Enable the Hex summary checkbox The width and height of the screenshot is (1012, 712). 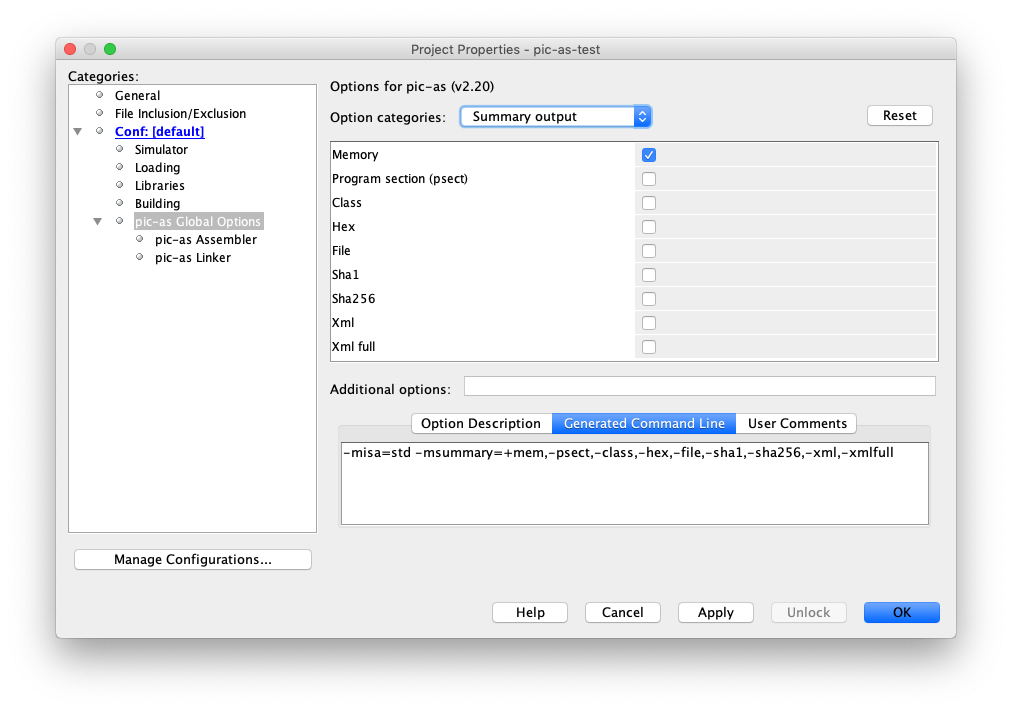click(x=649, y=227)
